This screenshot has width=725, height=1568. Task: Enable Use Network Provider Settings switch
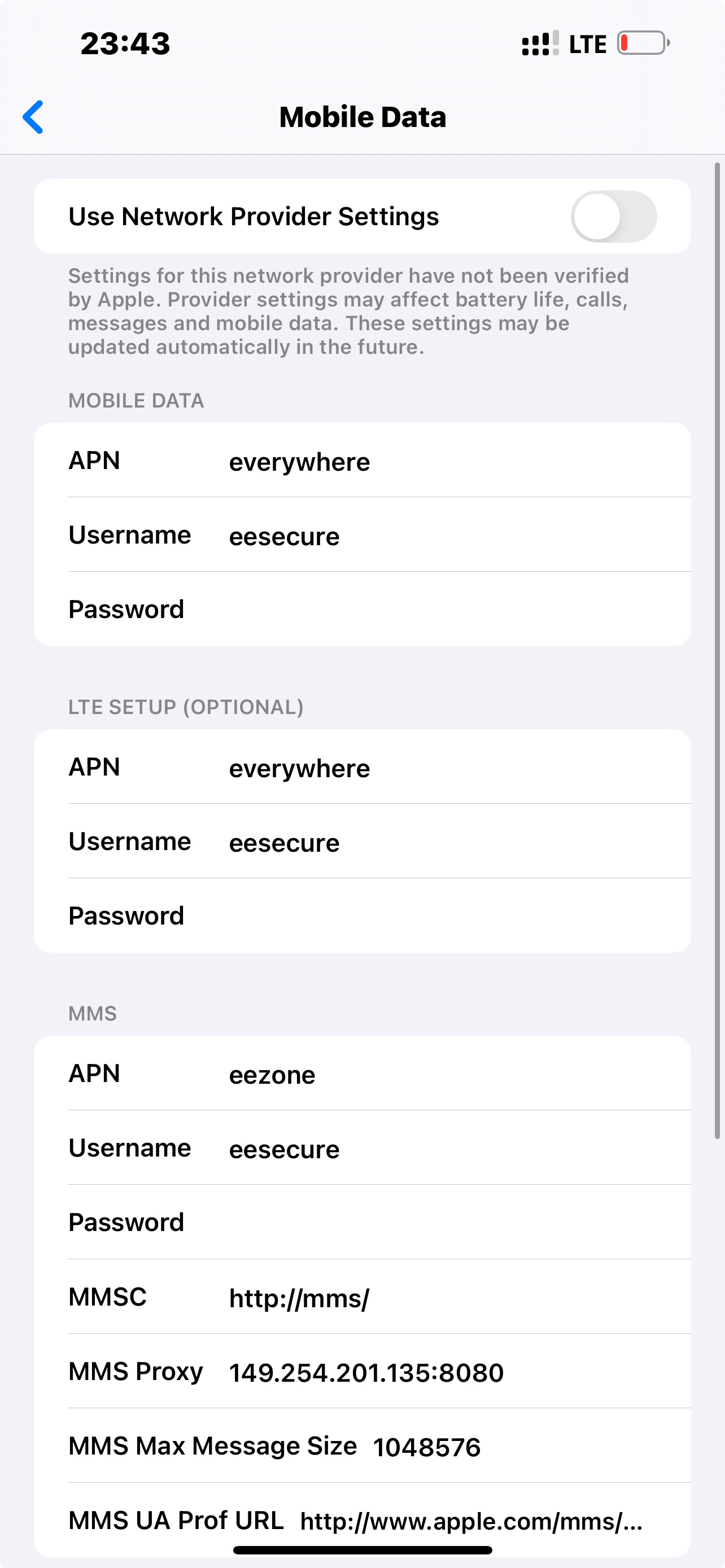(614, 216)
